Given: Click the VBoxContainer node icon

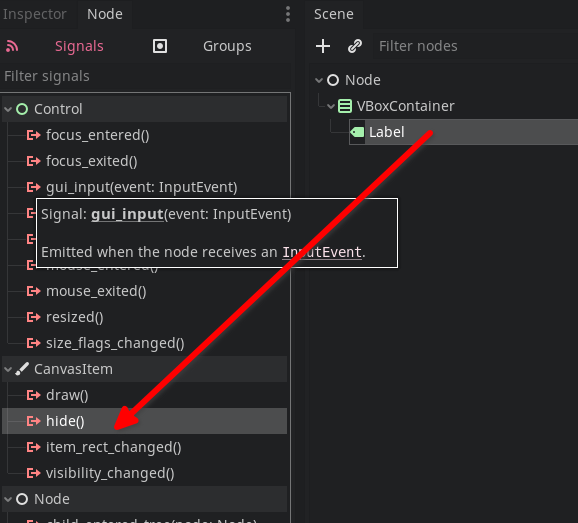Looking at the screenshot, I should click(345, 106).
